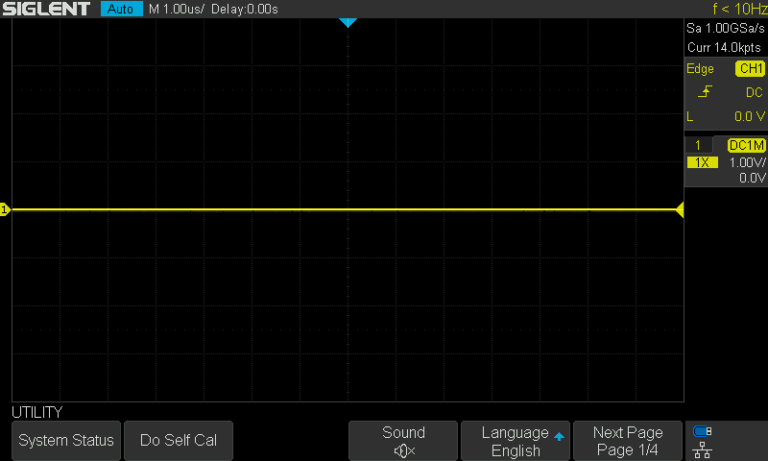768x461 pixels.
Task: Toggle the Auto trigger mode badge
Action: tap(121, 9)
